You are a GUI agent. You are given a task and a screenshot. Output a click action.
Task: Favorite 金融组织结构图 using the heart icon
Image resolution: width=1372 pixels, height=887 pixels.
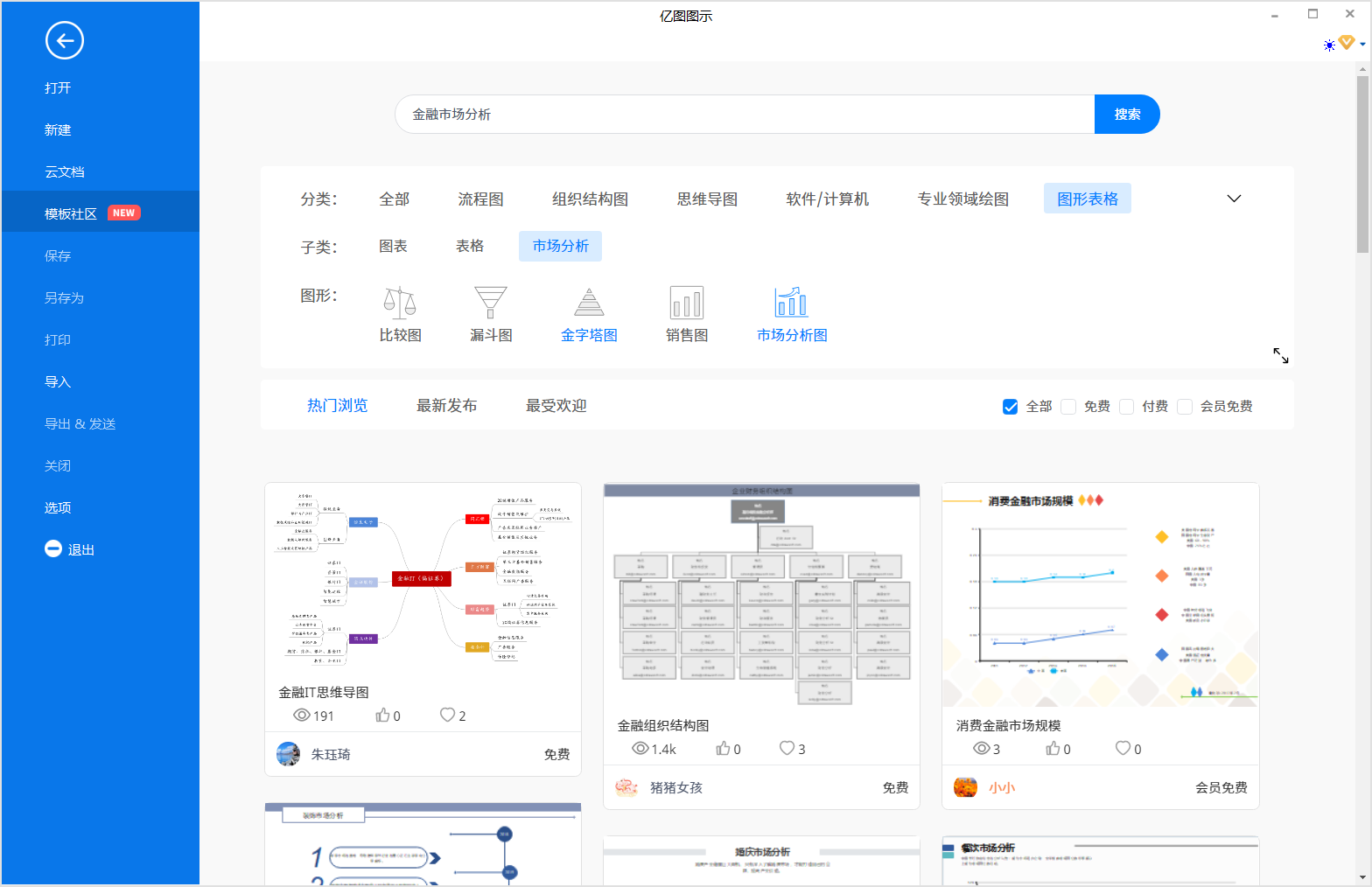tap(787, 749)
